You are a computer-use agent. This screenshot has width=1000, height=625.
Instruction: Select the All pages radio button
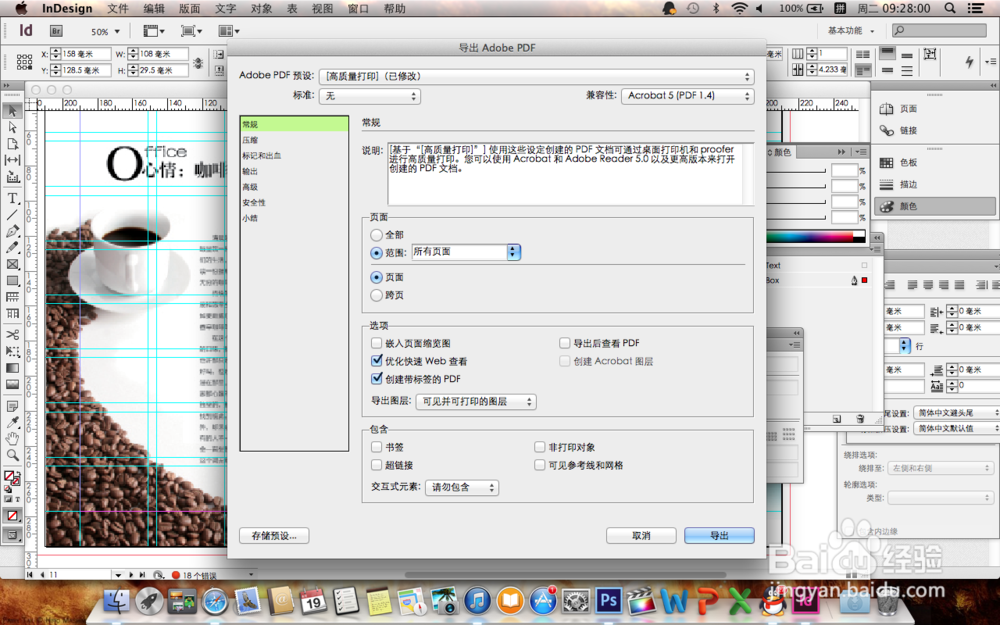376,235
